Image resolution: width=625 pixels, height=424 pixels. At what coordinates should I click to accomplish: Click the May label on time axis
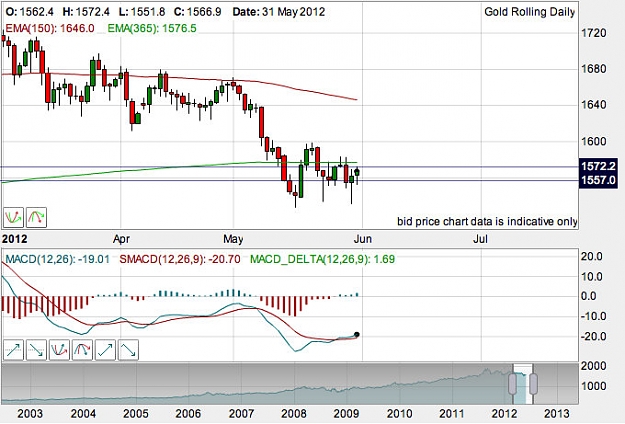(233, 239)
